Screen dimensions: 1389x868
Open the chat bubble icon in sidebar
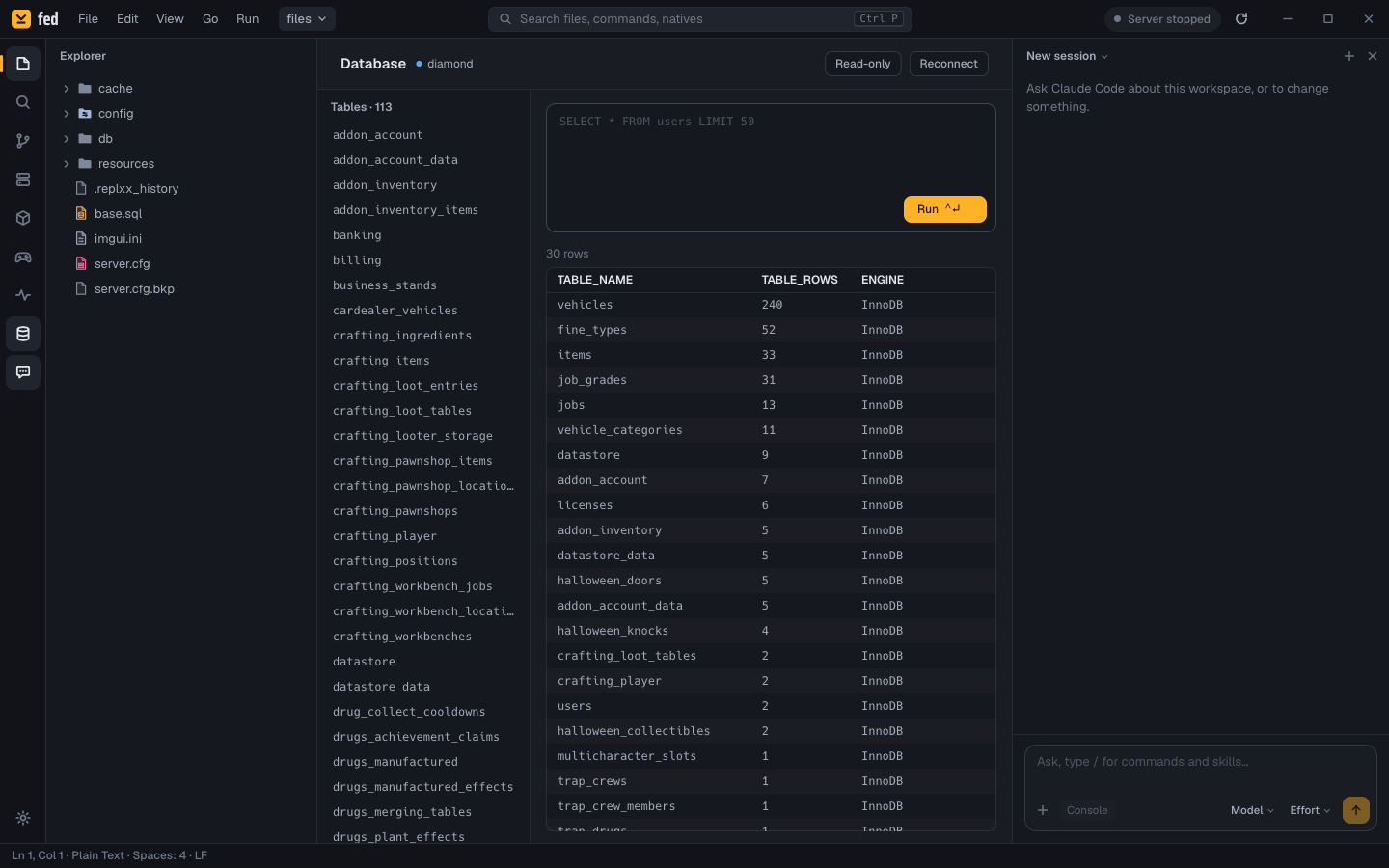click(x=23, y=372)
